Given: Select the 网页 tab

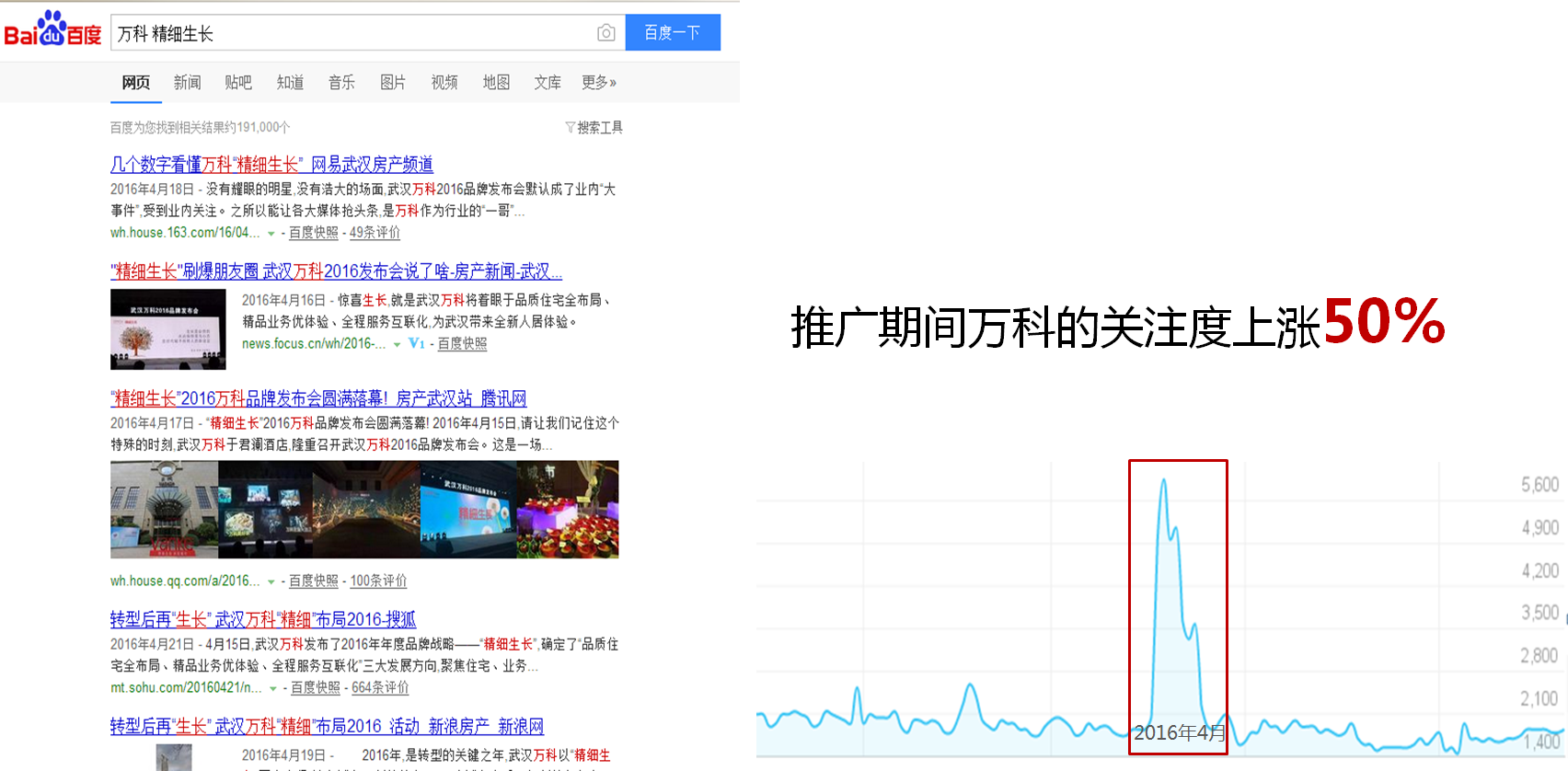Looking at the screenshot, I should click(136, 83).
